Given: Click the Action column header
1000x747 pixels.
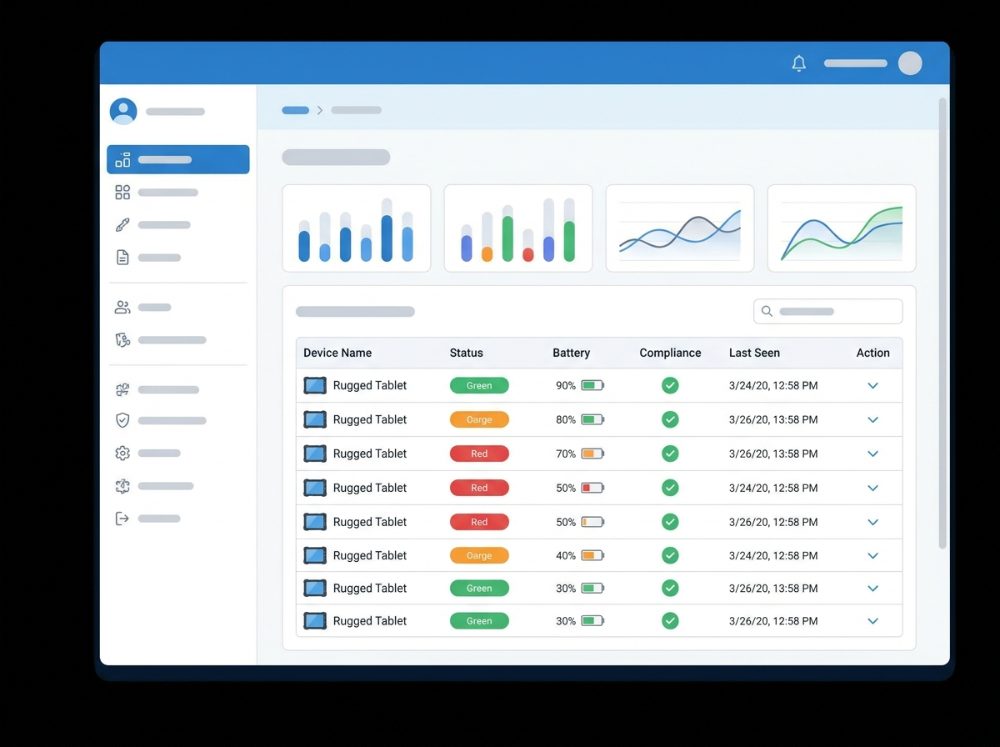Looking at the screenshot, I should pos(872,353).
